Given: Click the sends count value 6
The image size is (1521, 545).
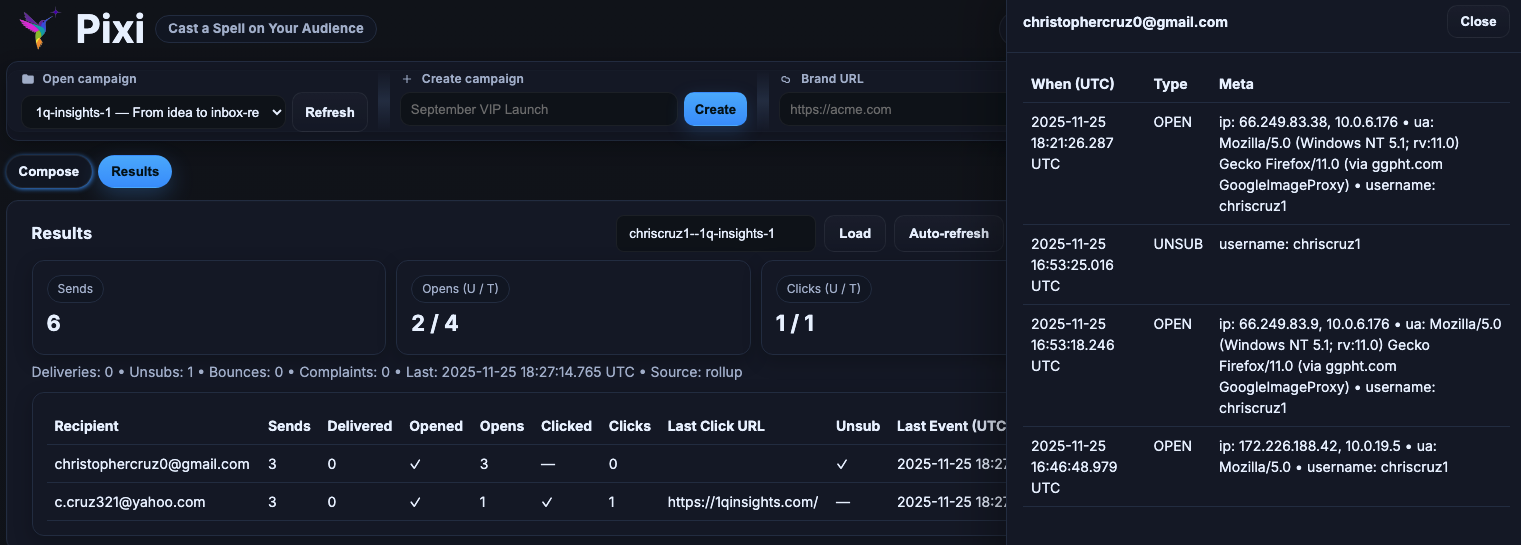Looking at the screenshot, I should (x=54, y=323).
